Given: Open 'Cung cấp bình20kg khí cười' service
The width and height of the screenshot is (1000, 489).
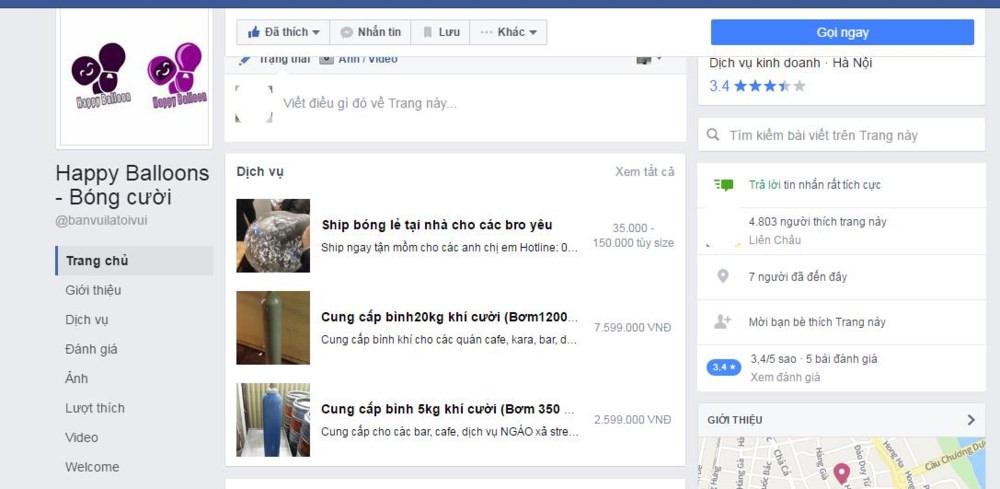Looking at the screenshot, I should (450, 317).
